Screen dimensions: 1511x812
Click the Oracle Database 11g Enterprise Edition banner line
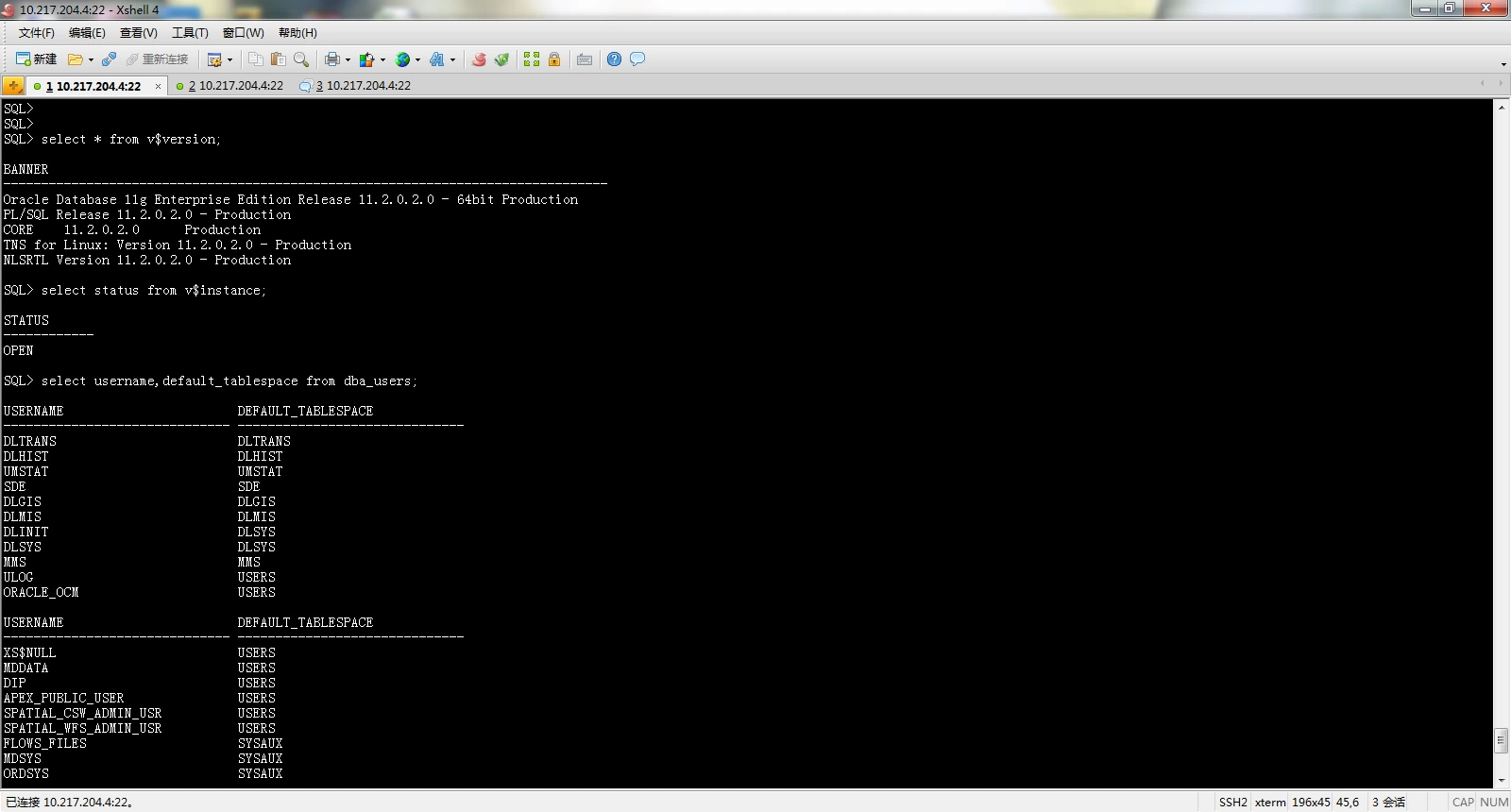coord(291,200)
